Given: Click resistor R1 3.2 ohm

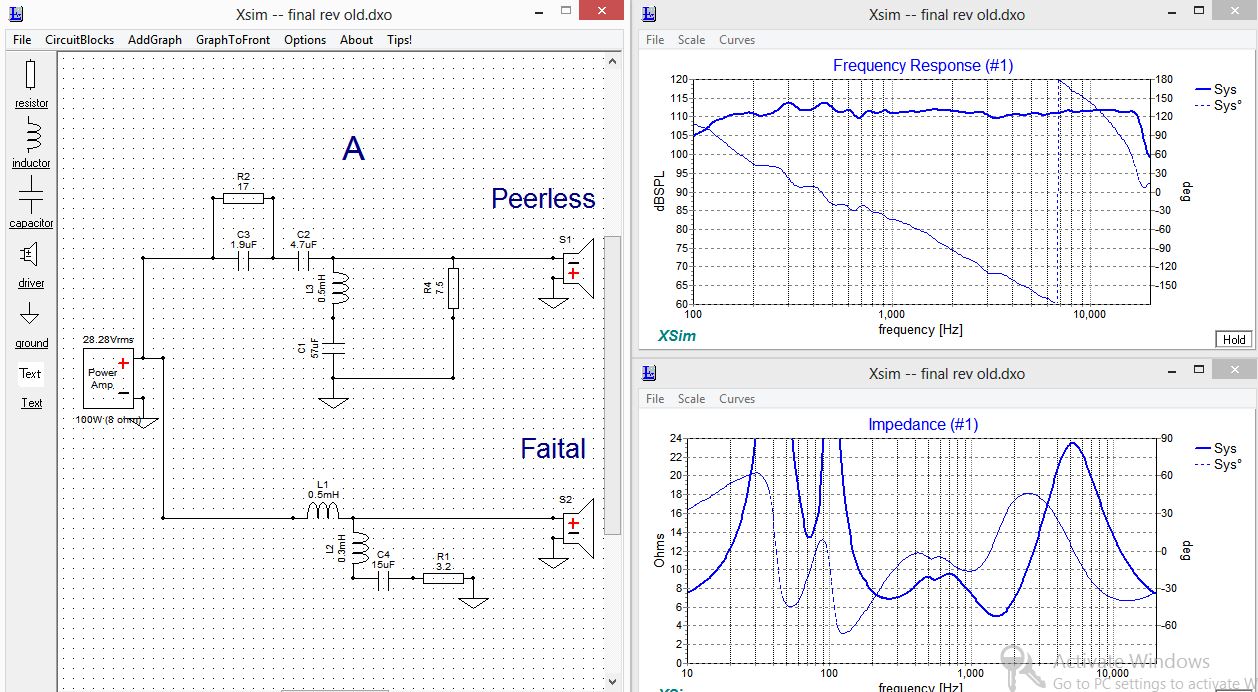Looking at the screenshot, I should (442, 577).
